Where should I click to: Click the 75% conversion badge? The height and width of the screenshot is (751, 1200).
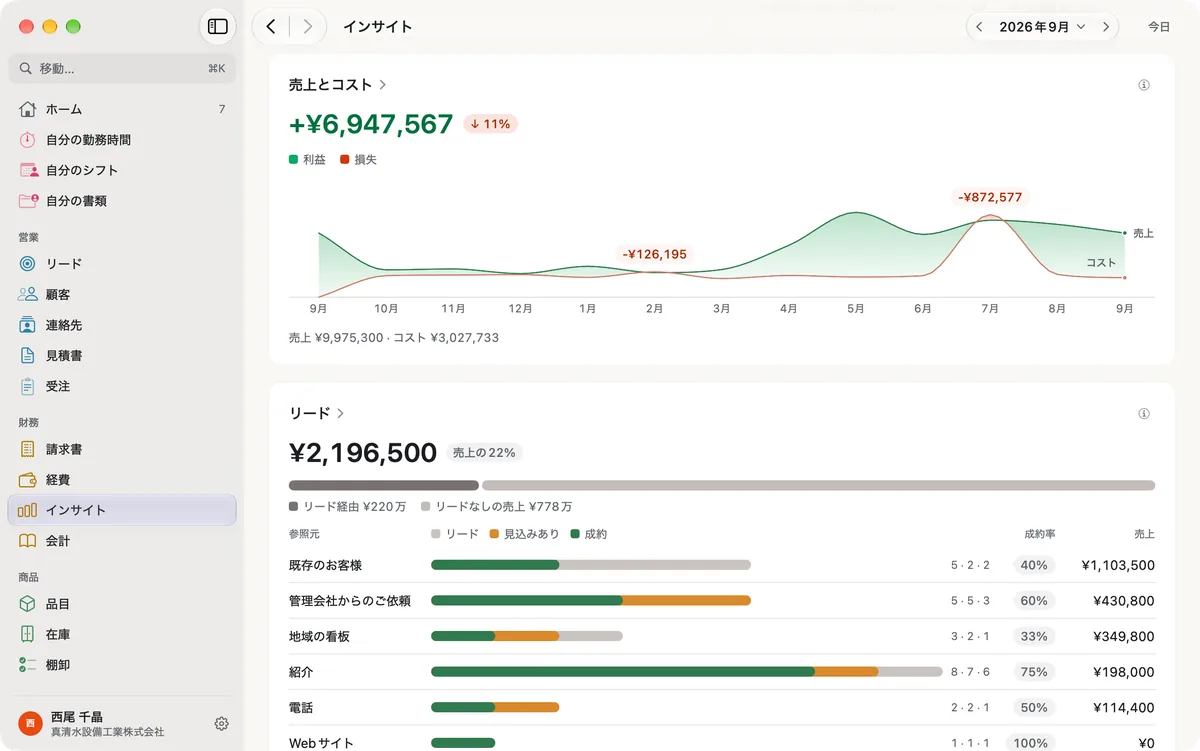[1034, 672]
